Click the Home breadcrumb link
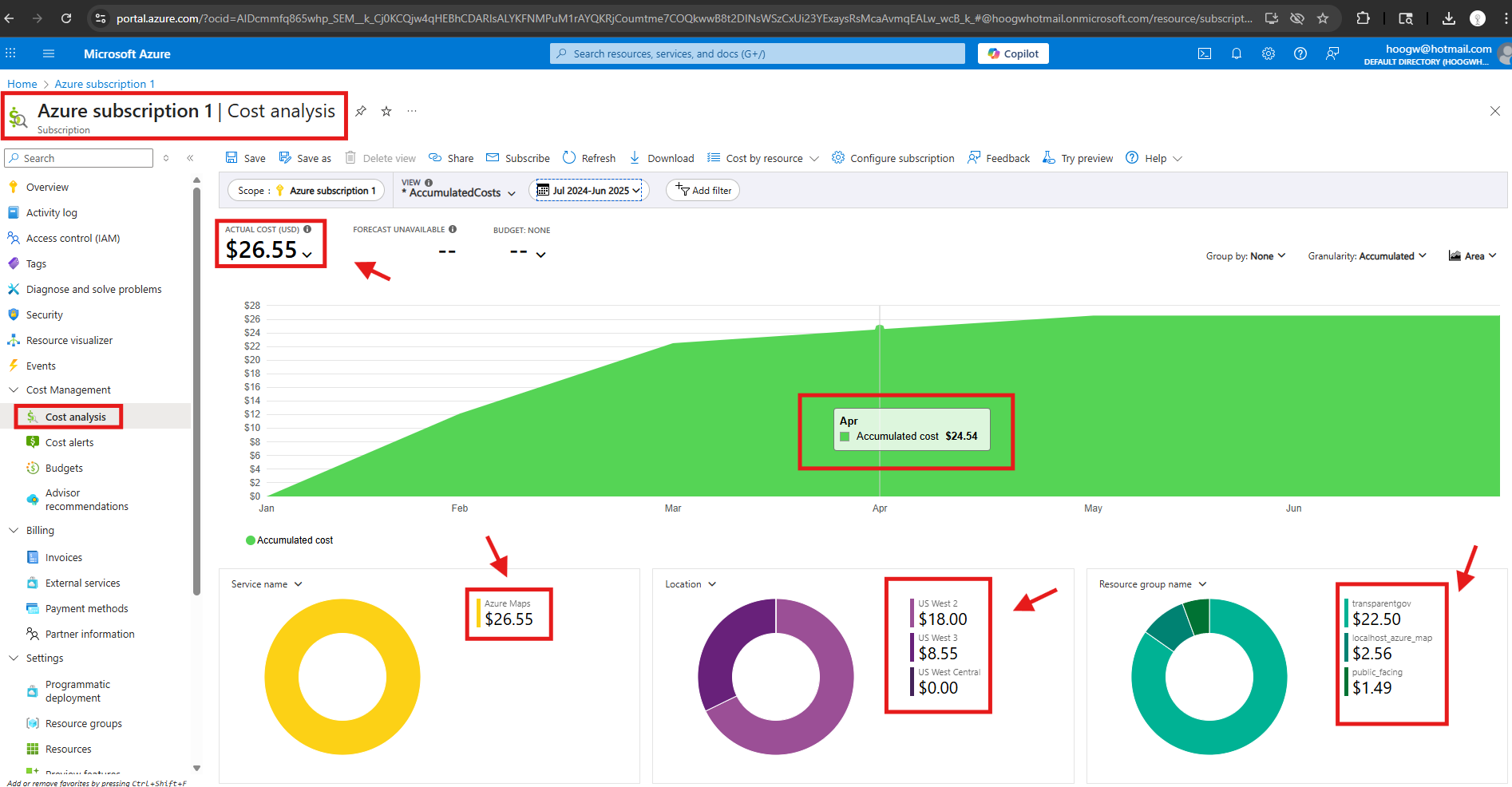The width and height of the screenshot is (1512, 787). click(x=22, y=84)
